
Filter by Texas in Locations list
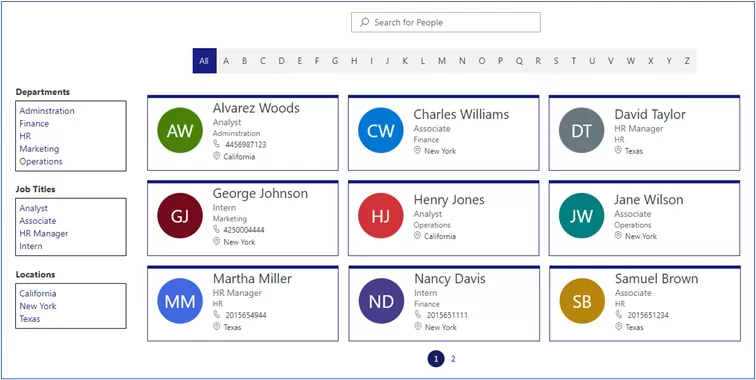tap(30, 318)
